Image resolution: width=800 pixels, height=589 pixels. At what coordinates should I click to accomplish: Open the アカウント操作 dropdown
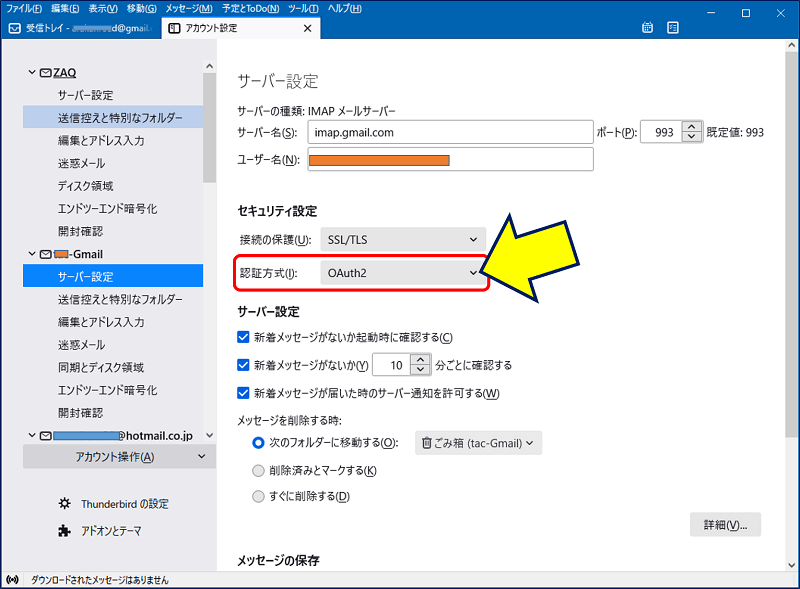[x=119, y=456]
